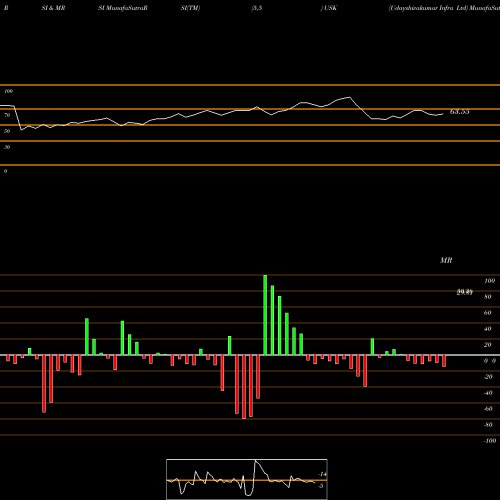Click the 29.84 value beside MR axis
The width and height of the screenshot is (500, 500).
(465, 292)
